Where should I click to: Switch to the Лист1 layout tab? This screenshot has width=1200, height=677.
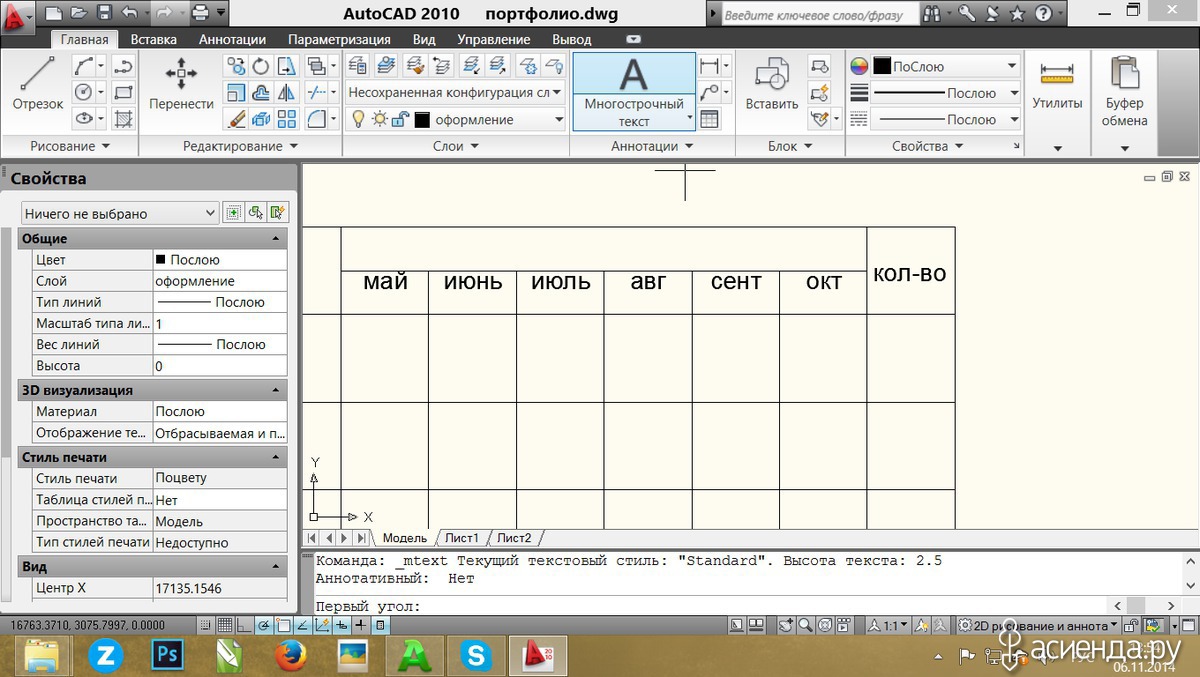tap(462, 538)
